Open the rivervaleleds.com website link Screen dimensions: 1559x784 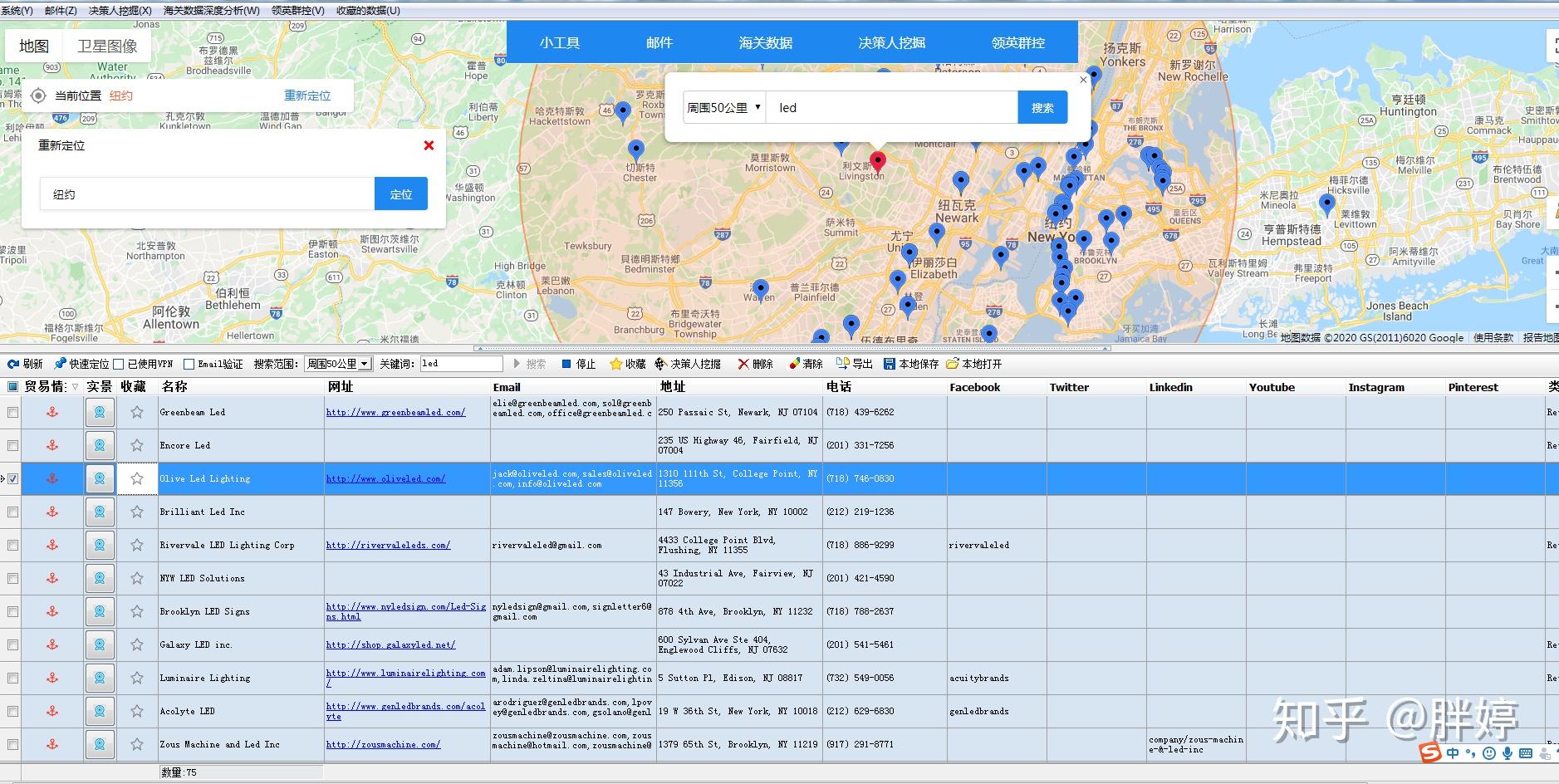388,546
